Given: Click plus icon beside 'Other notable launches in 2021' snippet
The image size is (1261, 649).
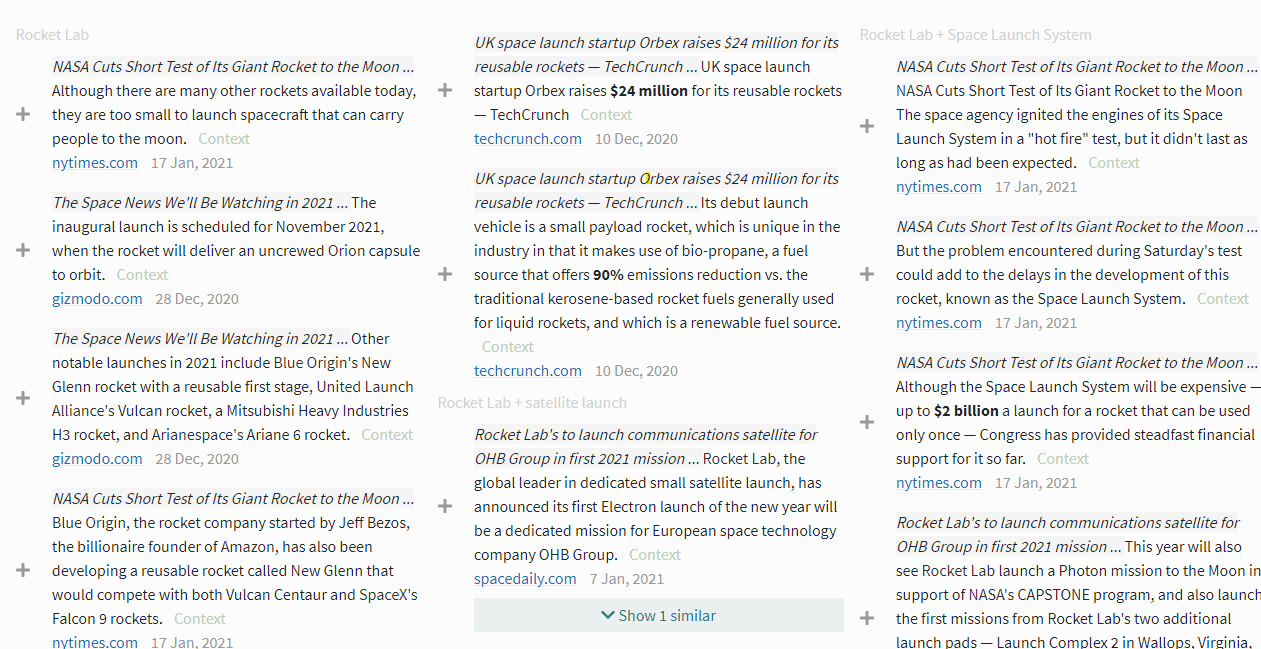Looking at the screenshot, I should click(x=23, y=398).
